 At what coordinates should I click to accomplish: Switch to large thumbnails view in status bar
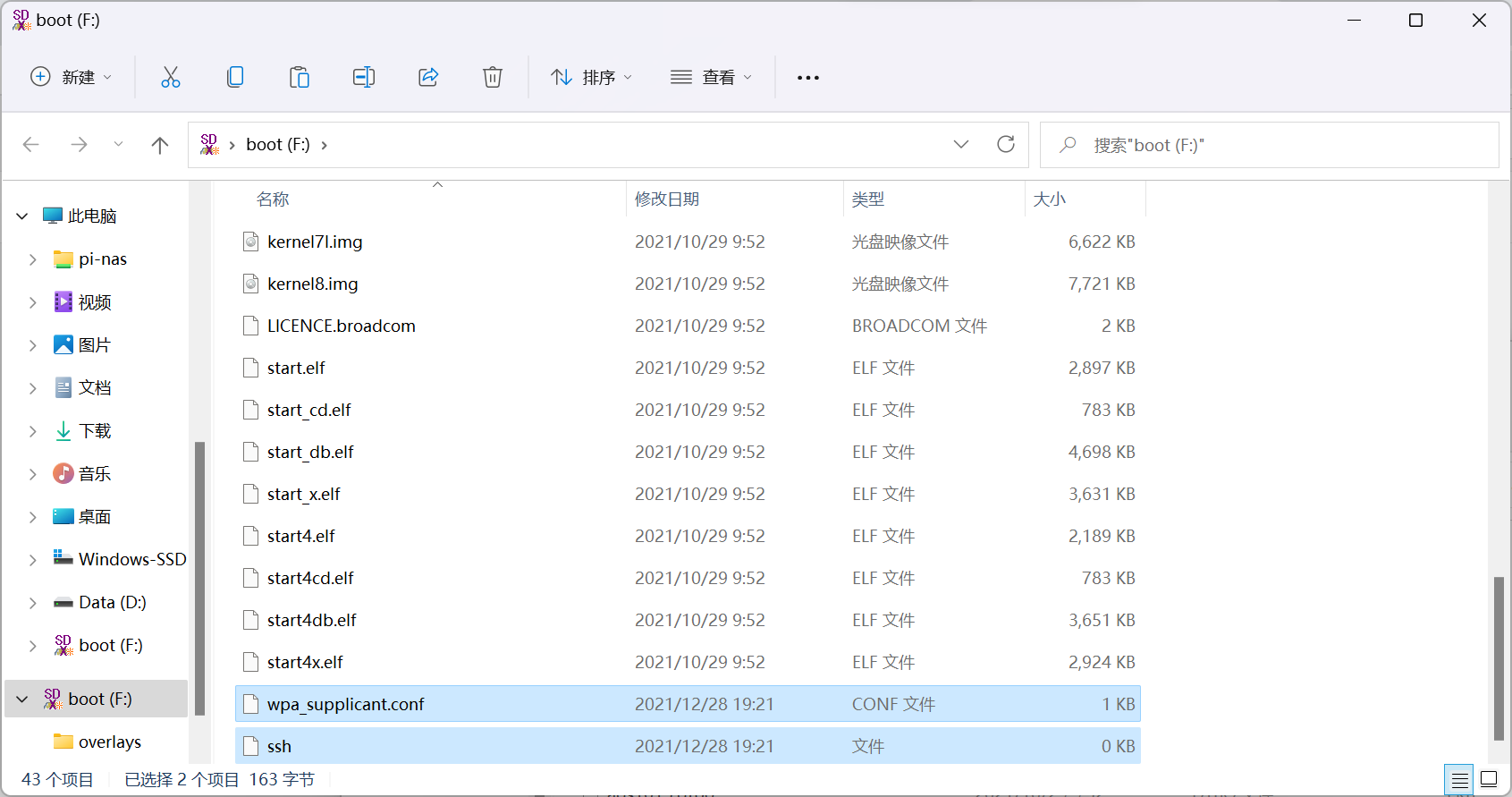pyautogui.click(x=1489, y=779)
